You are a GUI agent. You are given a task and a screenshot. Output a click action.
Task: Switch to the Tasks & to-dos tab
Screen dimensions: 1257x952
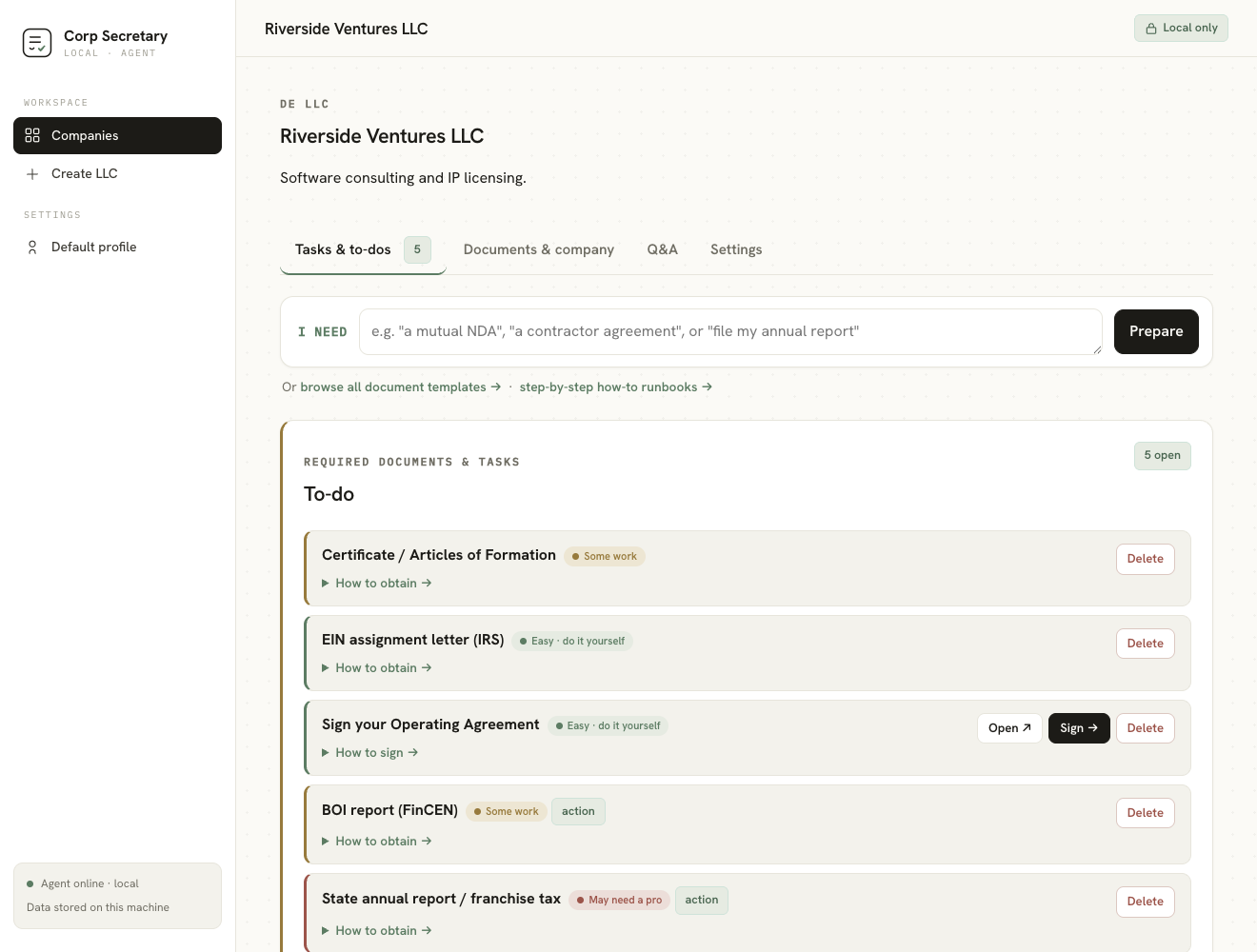click(x=363, y=249)
